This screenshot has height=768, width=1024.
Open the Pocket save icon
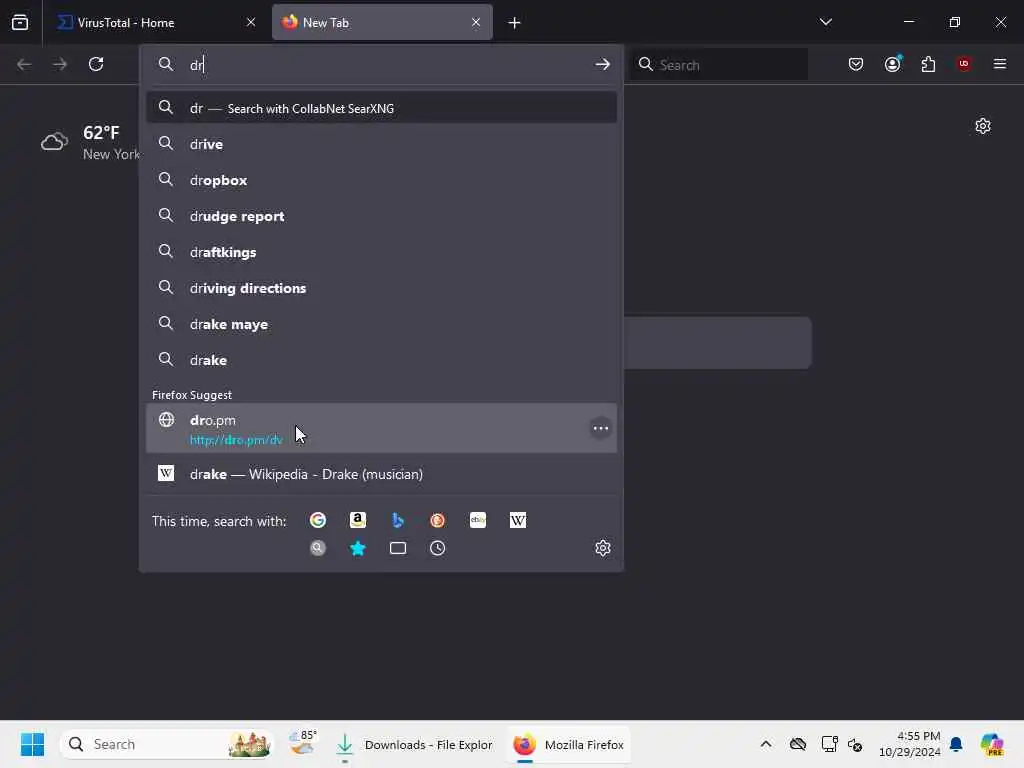pos(856,64)
